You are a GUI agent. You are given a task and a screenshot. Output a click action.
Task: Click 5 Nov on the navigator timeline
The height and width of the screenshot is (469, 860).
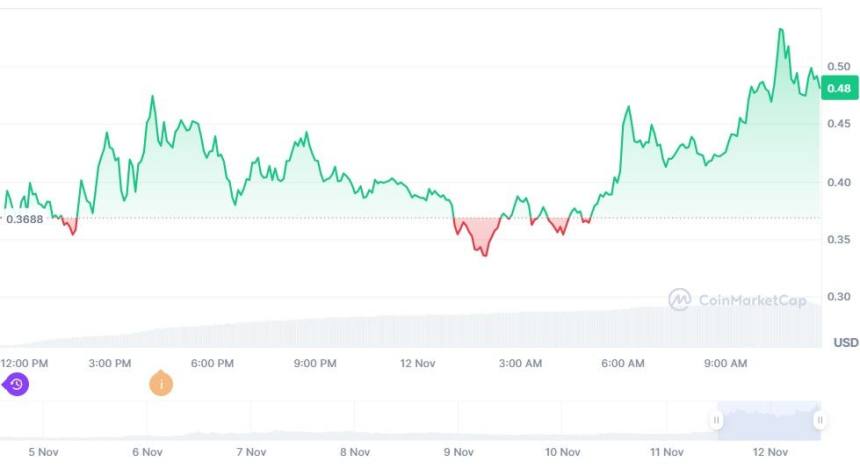(x=43, y=452)
